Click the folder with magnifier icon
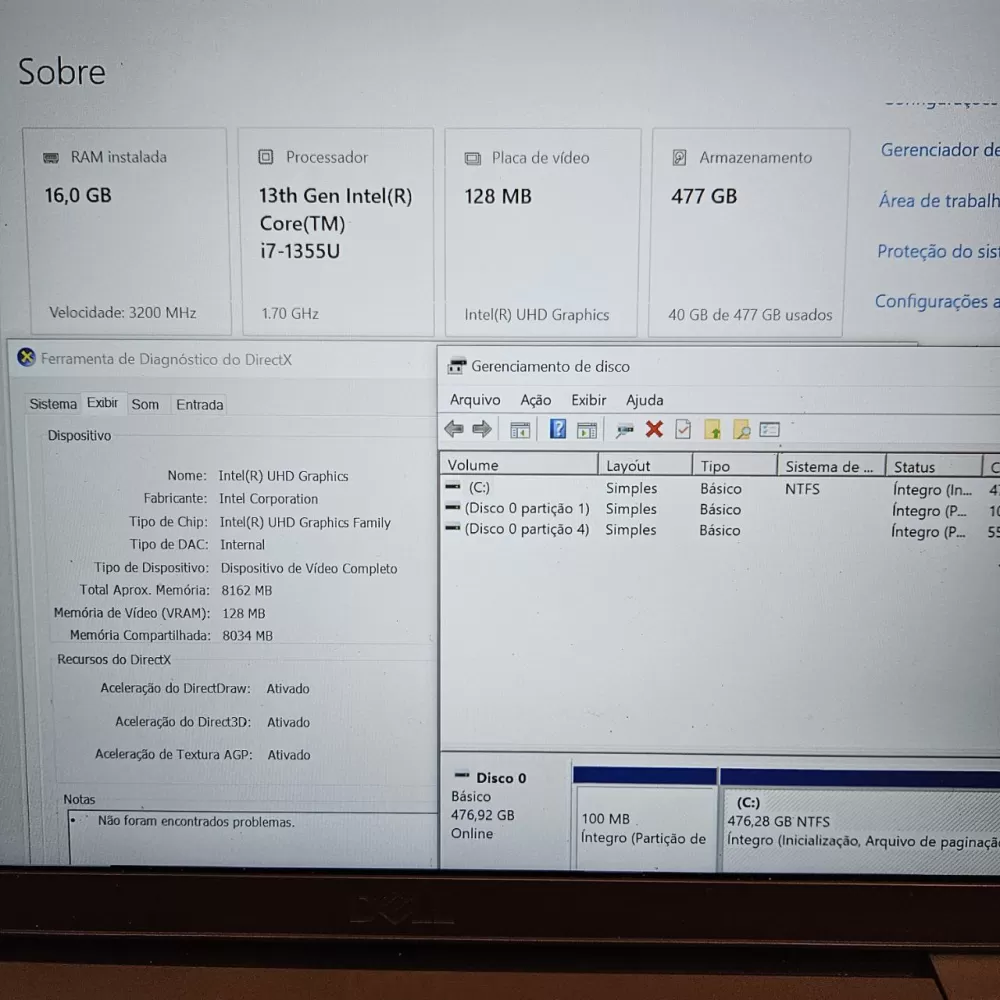1000x1000 pixels. point(741,430)
